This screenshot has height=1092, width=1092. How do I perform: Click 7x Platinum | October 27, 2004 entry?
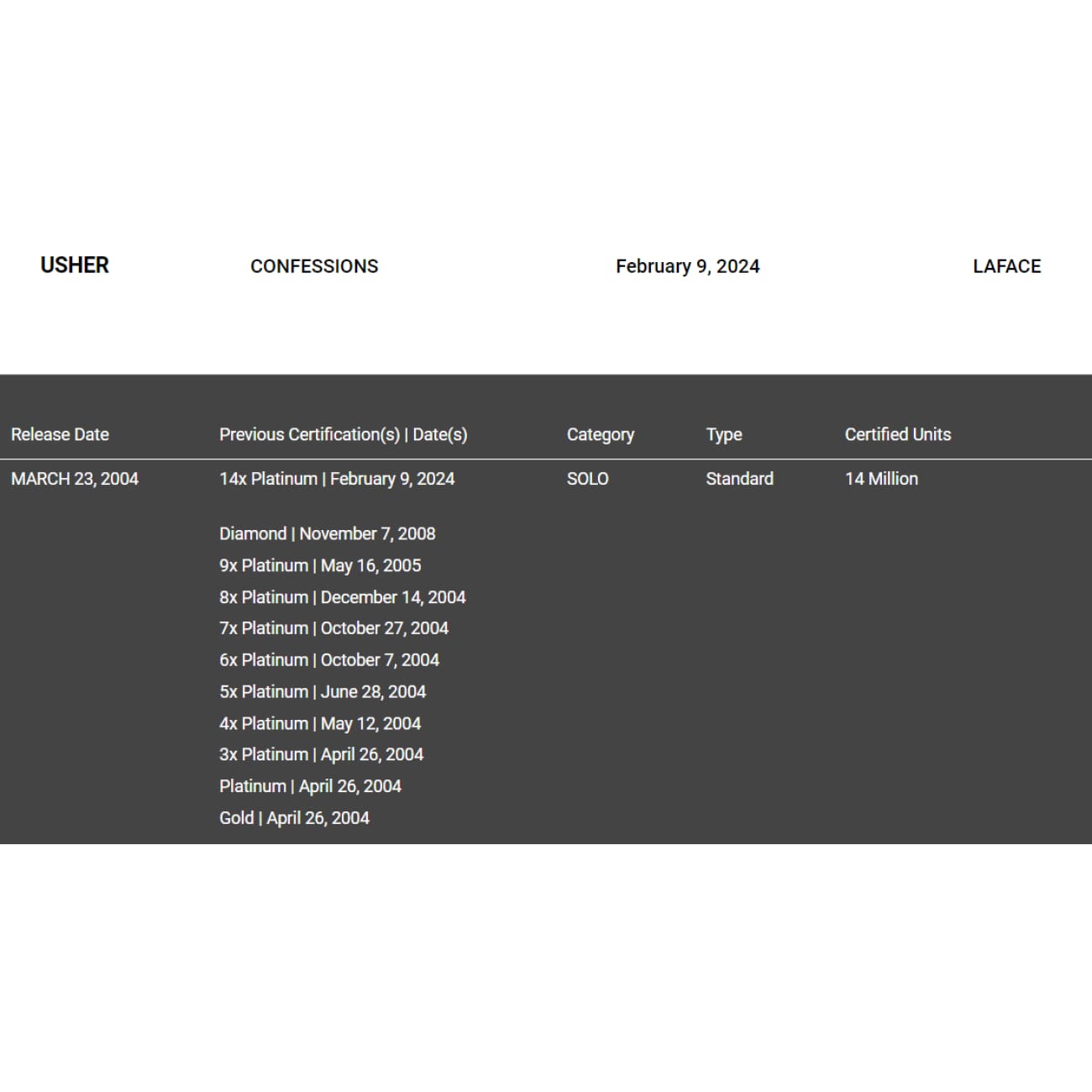334,628
